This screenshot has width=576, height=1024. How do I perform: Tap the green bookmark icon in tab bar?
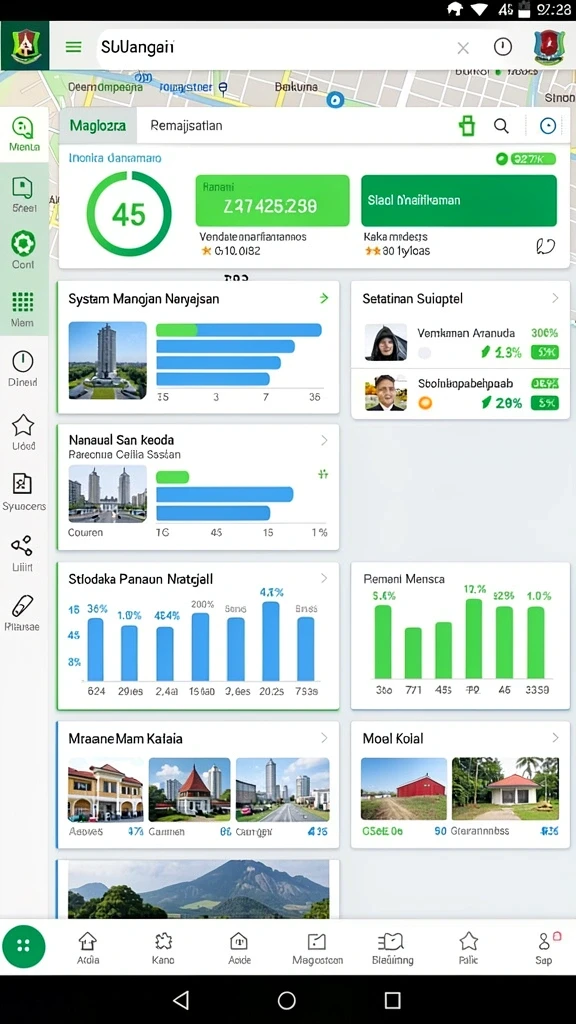467,125
